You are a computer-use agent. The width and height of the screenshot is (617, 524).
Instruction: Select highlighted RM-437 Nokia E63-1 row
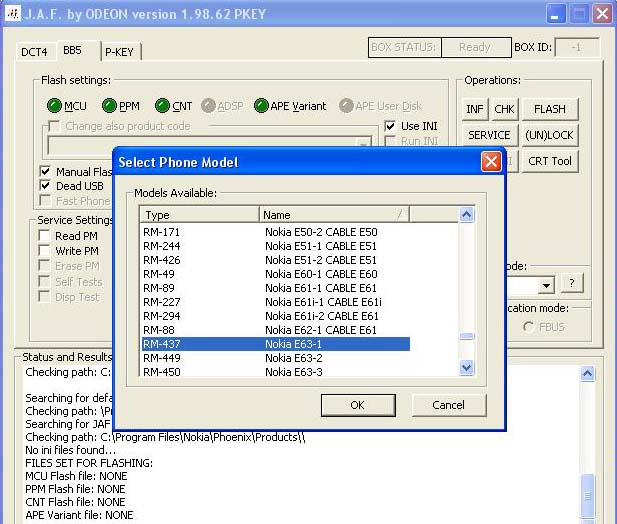coord(275,344)
